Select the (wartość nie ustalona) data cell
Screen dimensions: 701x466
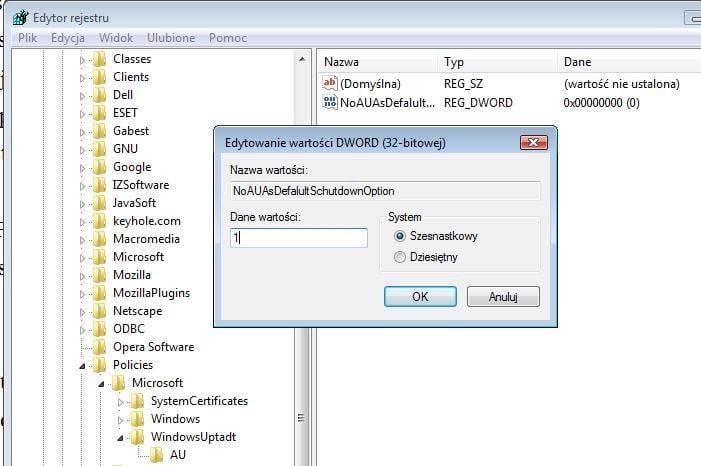621,84
